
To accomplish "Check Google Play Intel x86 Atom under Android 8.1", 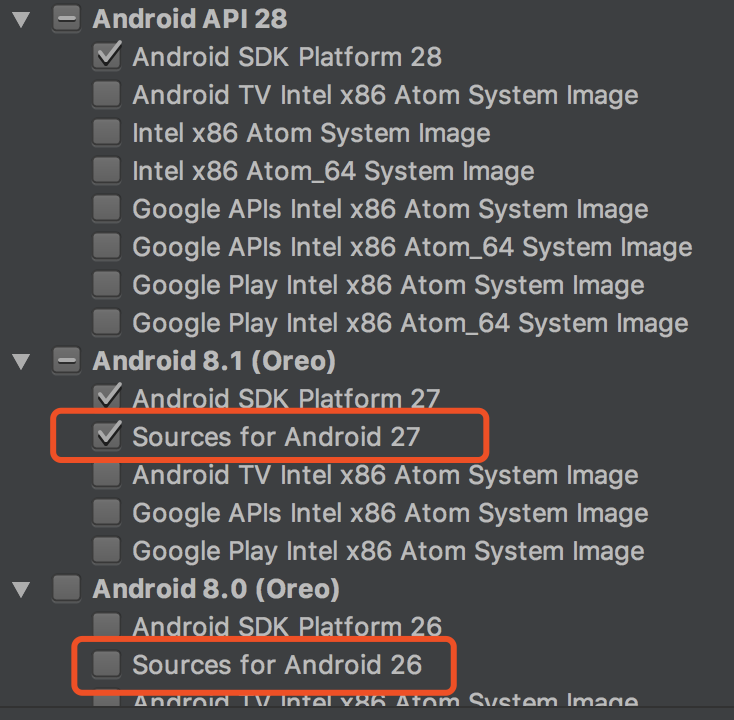I will point(107,551).
